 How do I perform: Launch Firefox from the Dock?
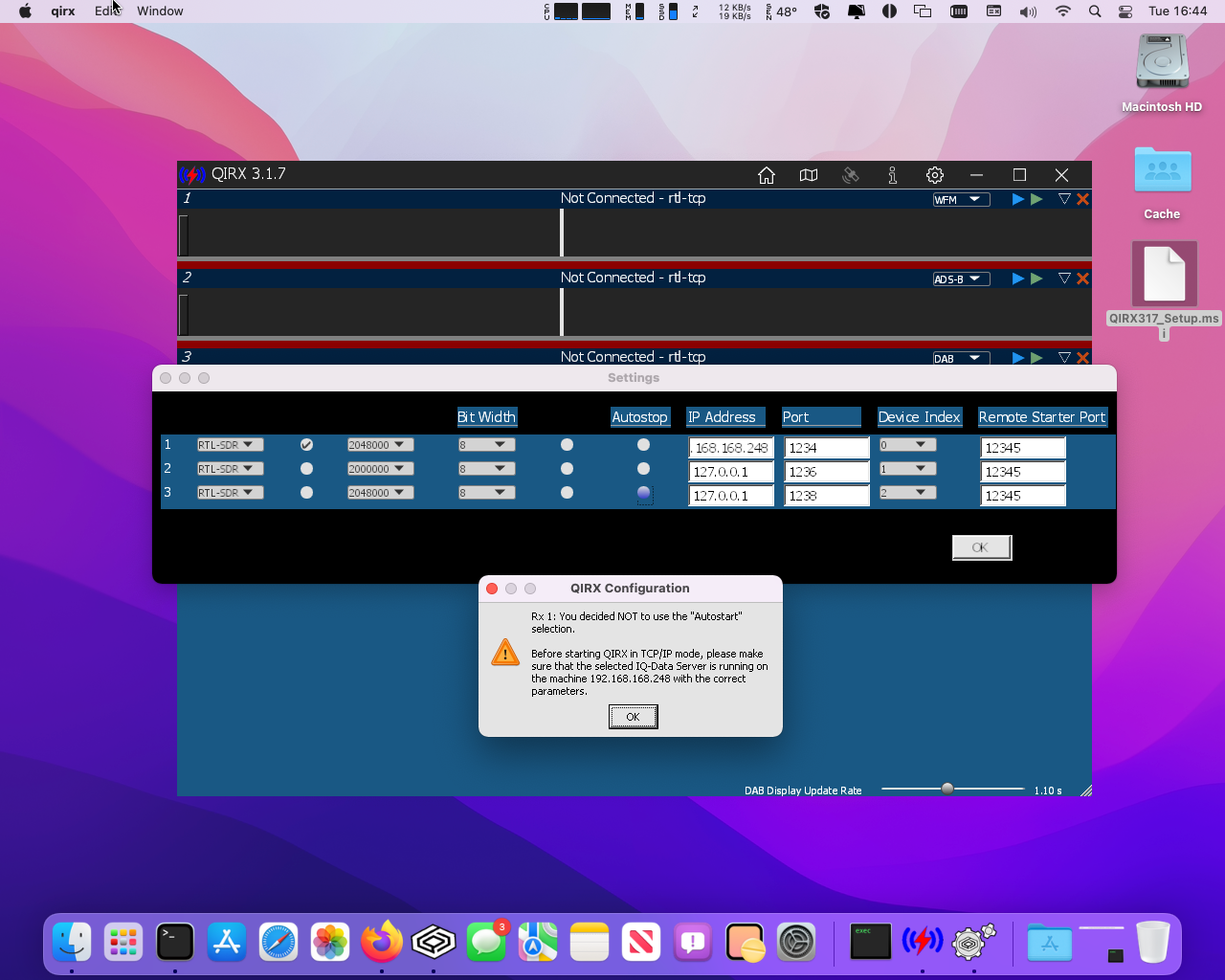[382, 942]
